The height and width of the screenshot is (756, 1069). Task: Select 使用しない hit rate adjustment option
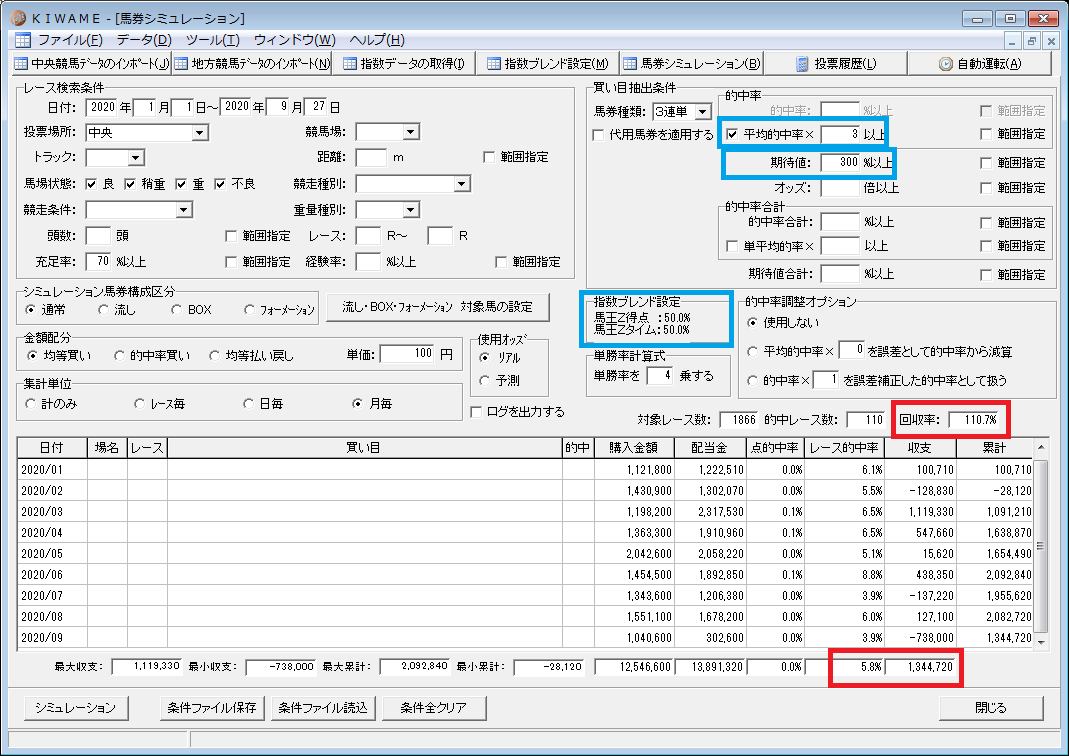coord(753,322)
